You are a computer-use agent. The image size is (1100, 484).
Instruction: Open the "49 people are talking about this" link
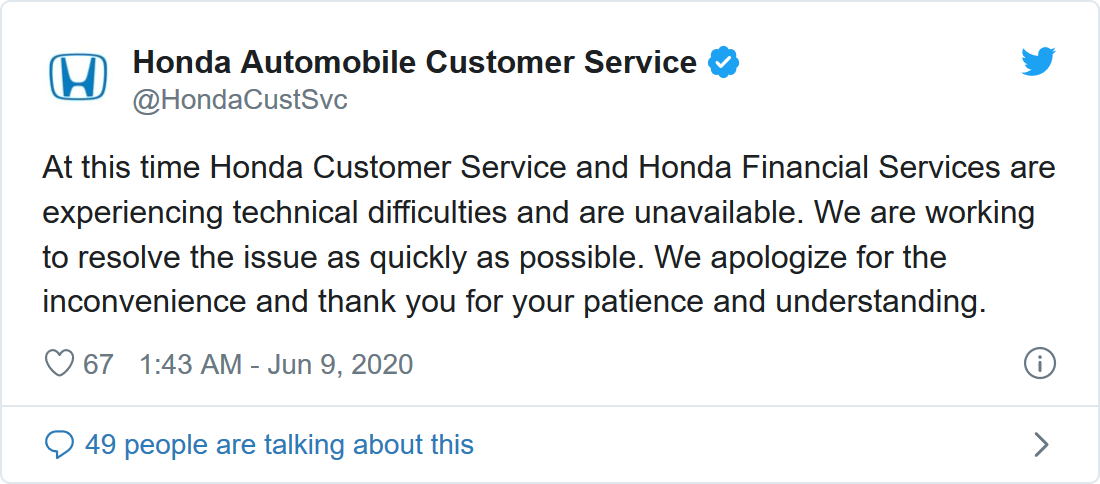(x=279, y=444)
